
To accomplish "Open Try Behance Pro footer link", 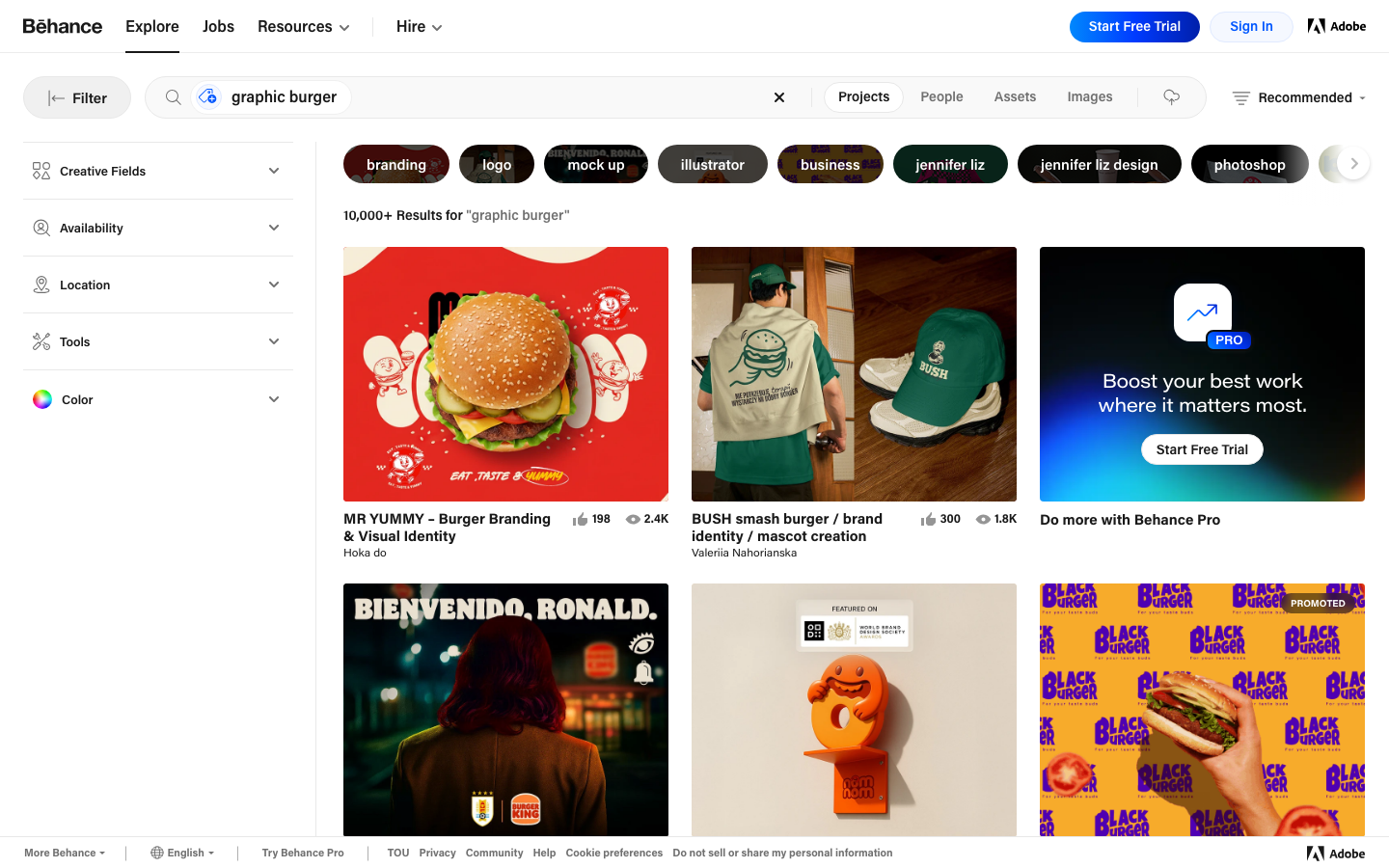I will pos(303,853).
